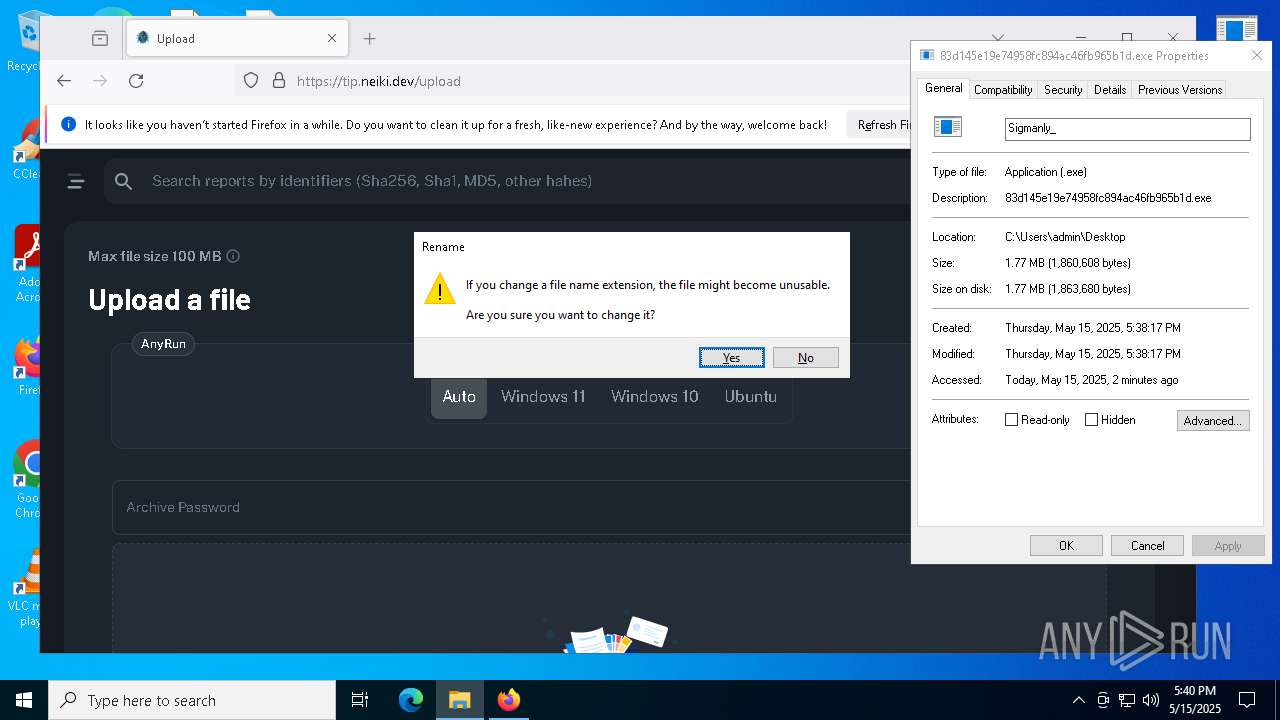Image resolution: width=1280 pixels, height=720 pixels.
Task: Open Task View on the taskbar
Action: point(360,700)
